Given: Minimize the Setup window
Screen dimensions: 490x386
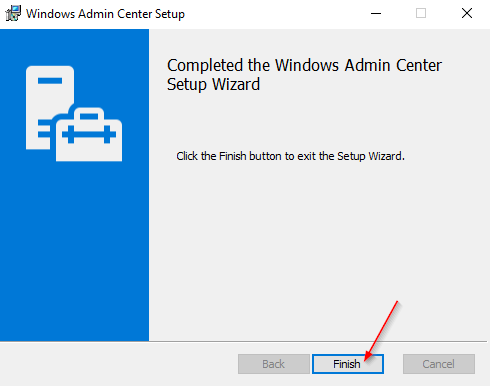Looking at the screenshot, I should (376, 13).
